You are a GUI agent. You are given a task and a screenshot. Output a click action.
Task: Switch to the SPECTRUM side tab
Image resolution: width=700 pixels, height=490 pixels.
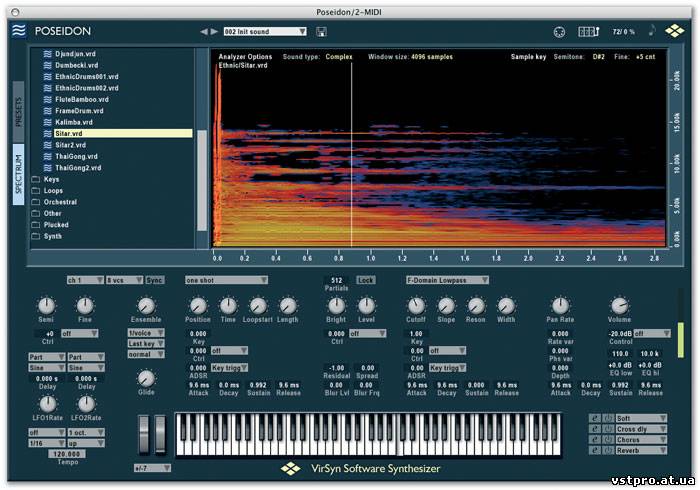point(18,174)
